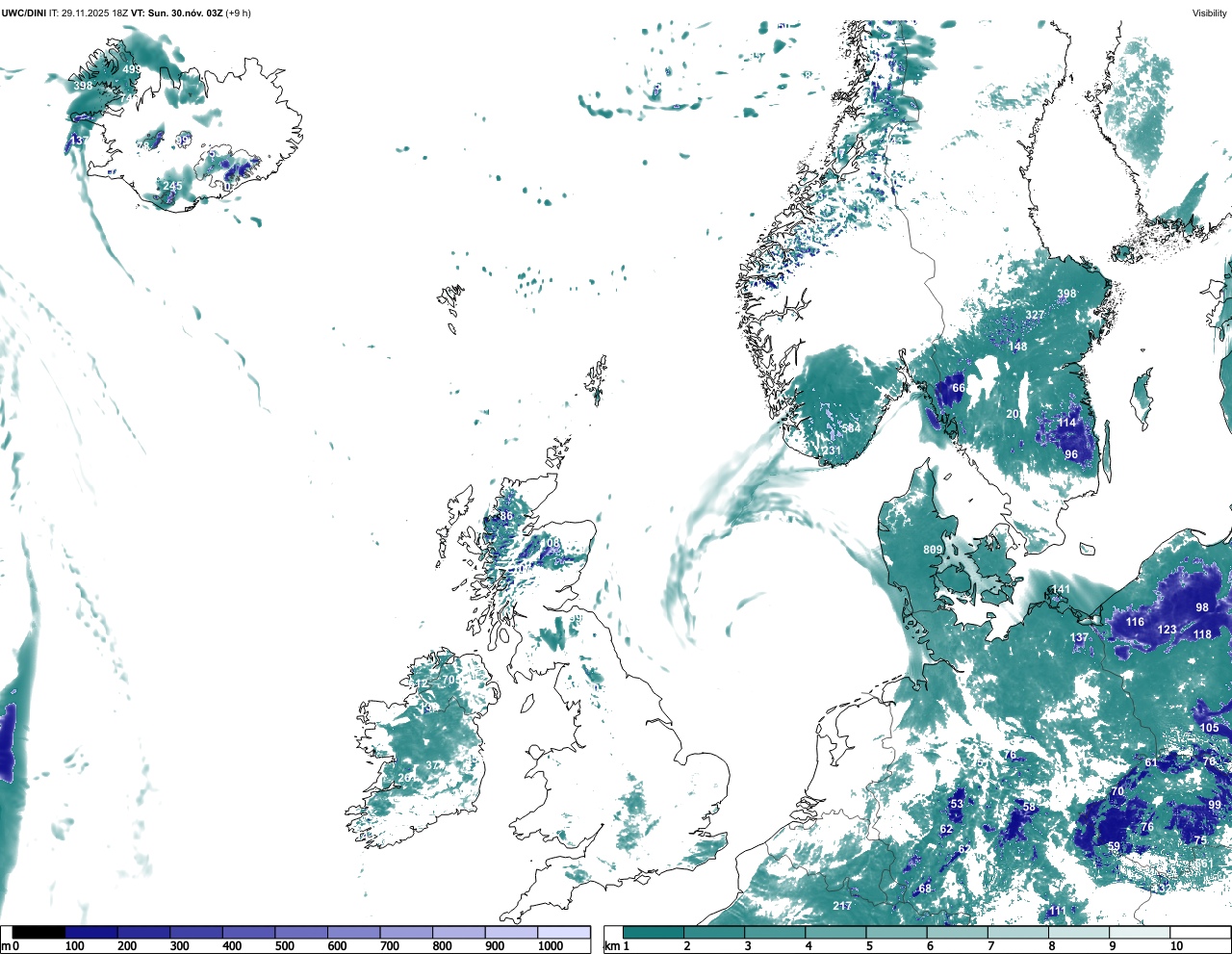Click the '68' value over southern Germany
The width and height of the screenshot is (1232, 954).
click(925, 890)
